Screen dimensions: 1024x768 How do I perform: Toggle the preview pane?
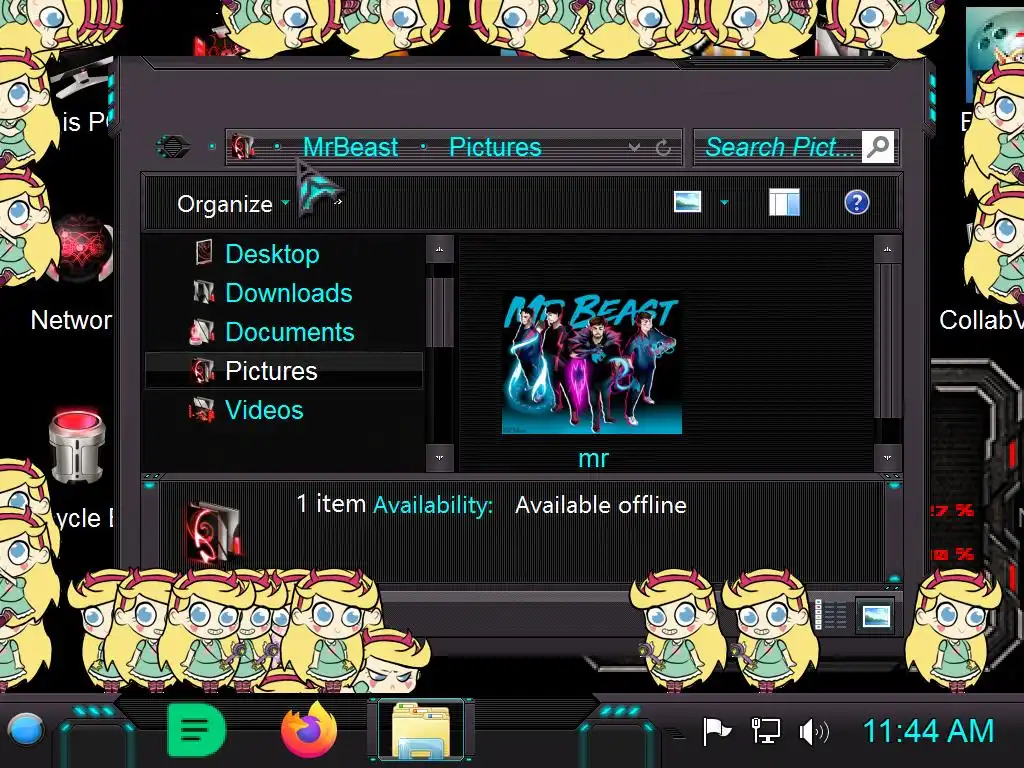point(784,202)
